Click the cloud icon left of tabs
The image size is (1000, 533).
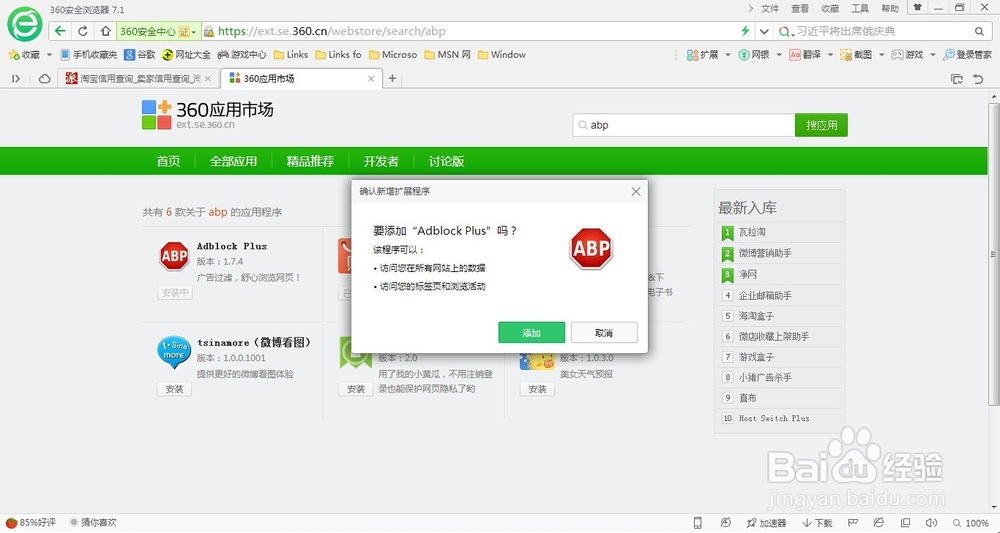[x=44, y=78]
